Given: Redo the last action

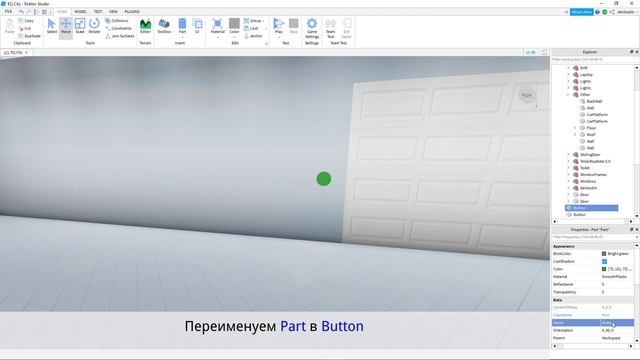Looking at the screenshot, I should (x=29, y=12).
